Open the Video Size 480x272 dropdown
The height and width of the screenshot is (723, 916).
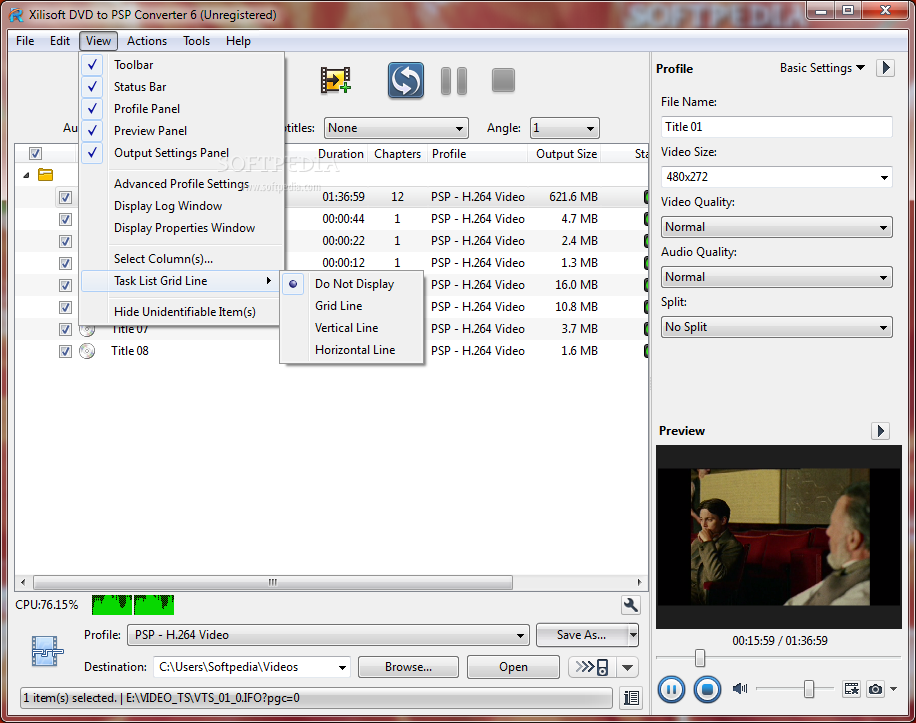point(776,176)
